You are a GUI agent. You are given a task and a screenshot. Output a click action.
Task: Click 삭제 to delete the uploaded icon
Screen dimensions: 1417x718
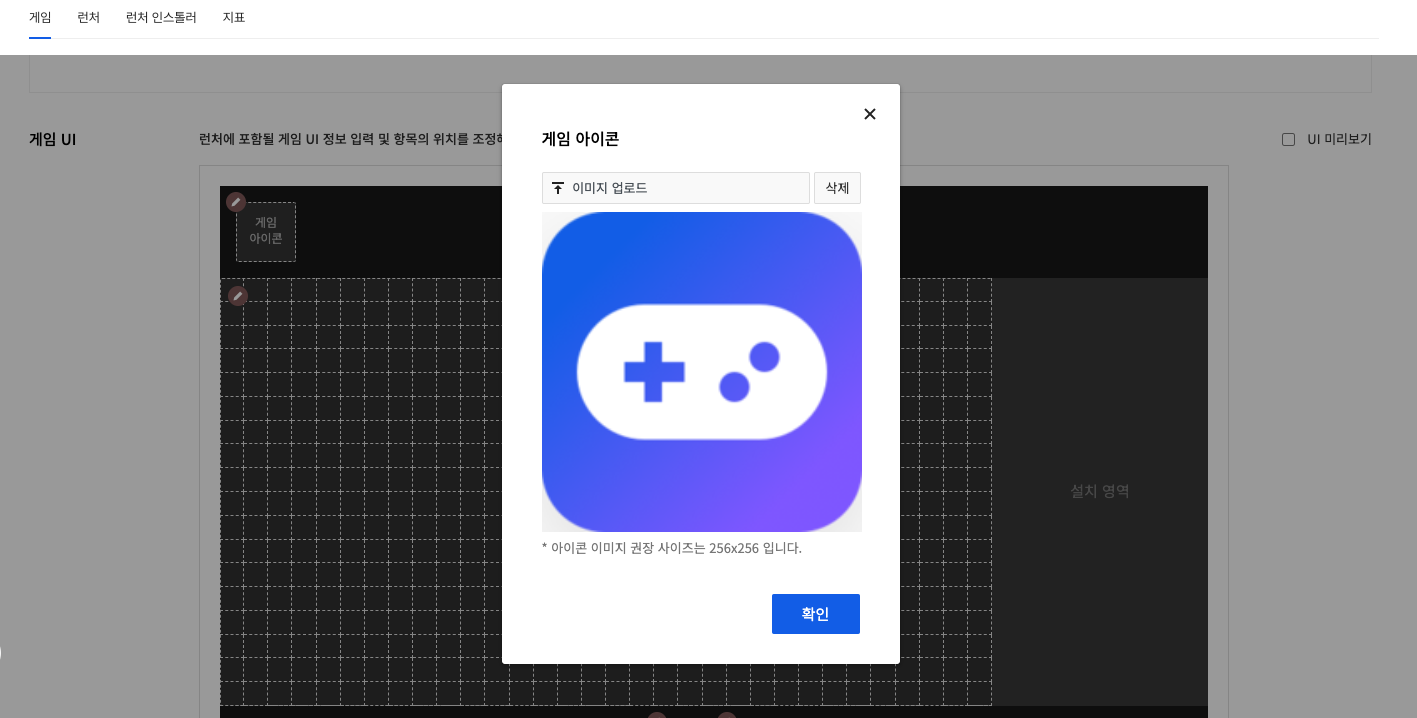point(837,188)
